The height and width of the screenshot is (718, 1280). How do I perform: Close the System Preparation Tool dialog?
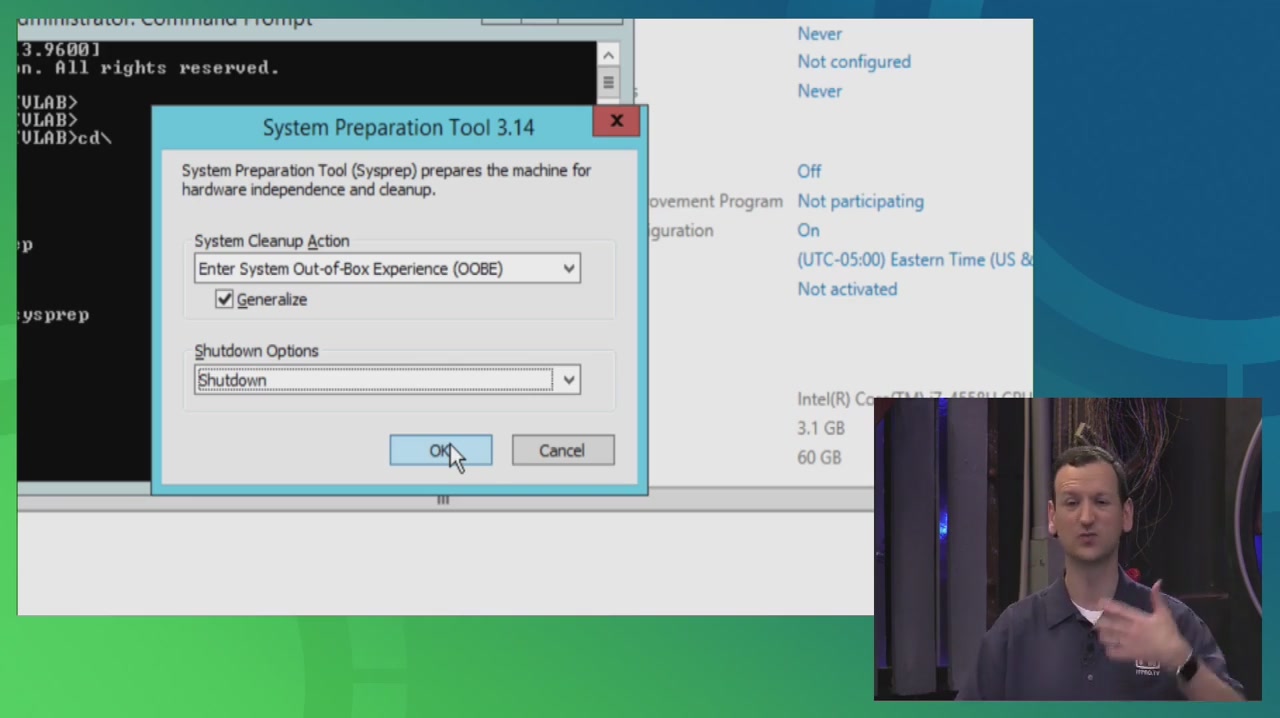(616, 122)
